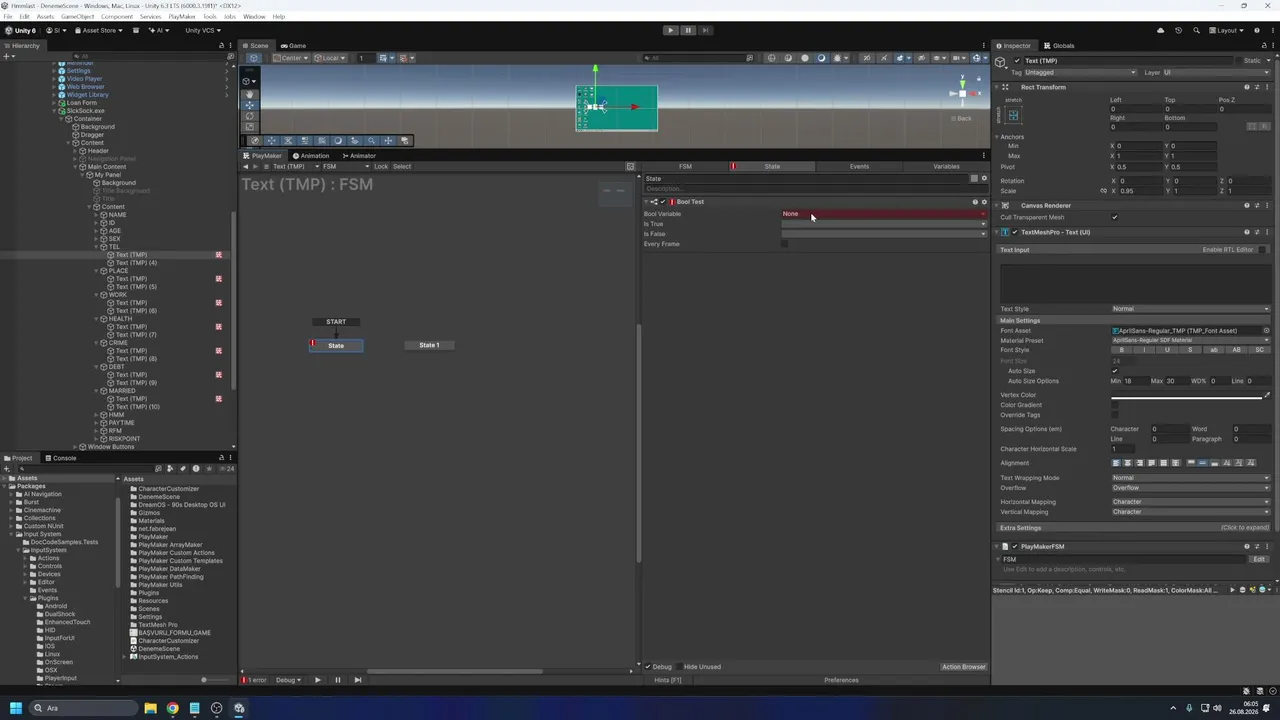Open the State settings gear icon
The image size is (1280, 720).
pyautogui.click(x=983, y=178)
